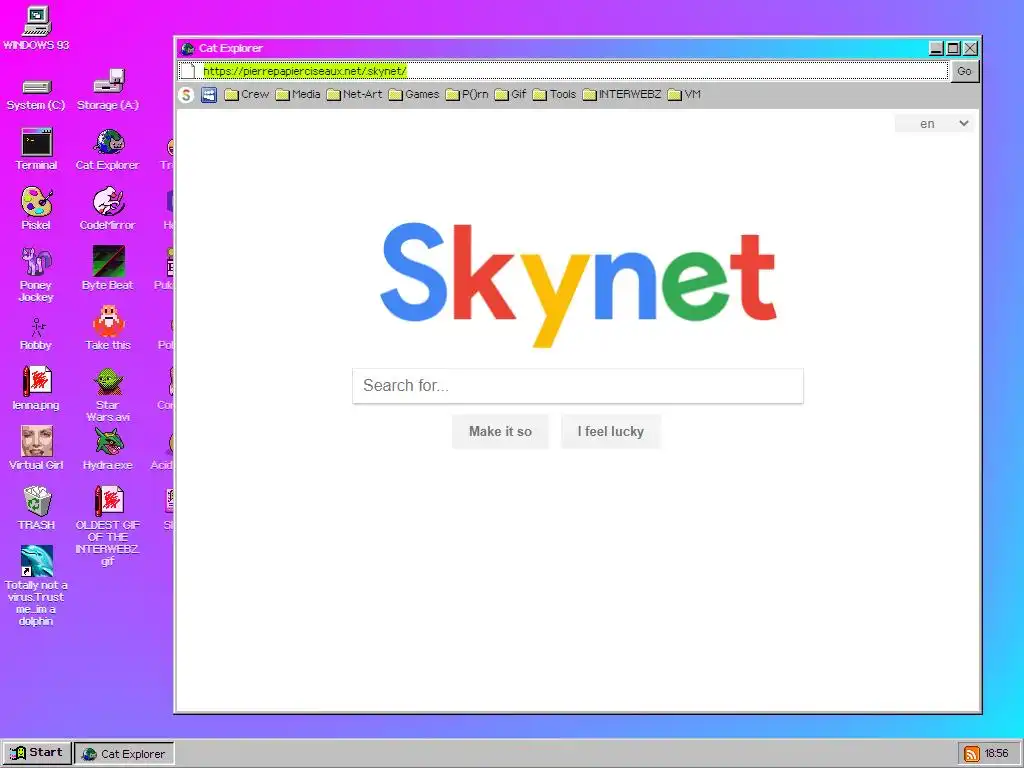Viewport: 1024px width, 768px height.
Task: Click the Skynet search input field
Action: [578, 386]
